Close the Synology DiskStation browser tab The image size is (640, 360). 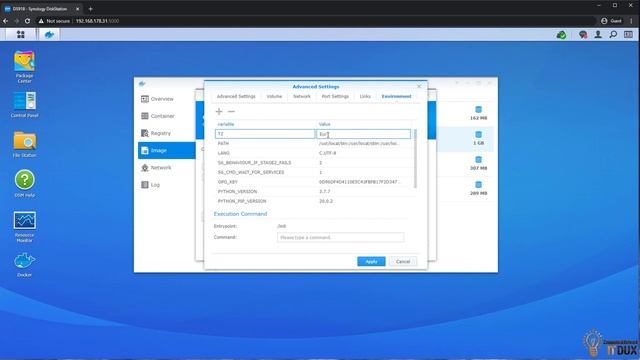78,9
